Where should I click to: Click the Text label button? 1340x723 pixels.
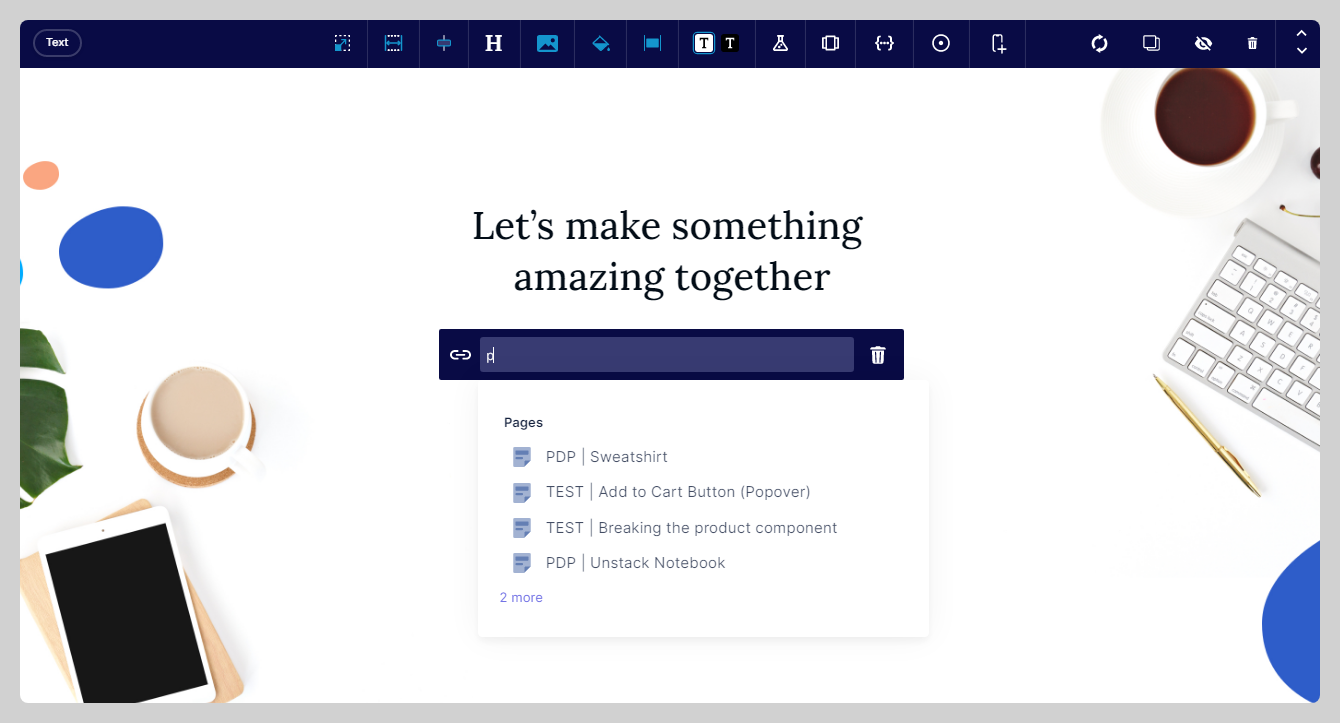click(x=57, y=43)
